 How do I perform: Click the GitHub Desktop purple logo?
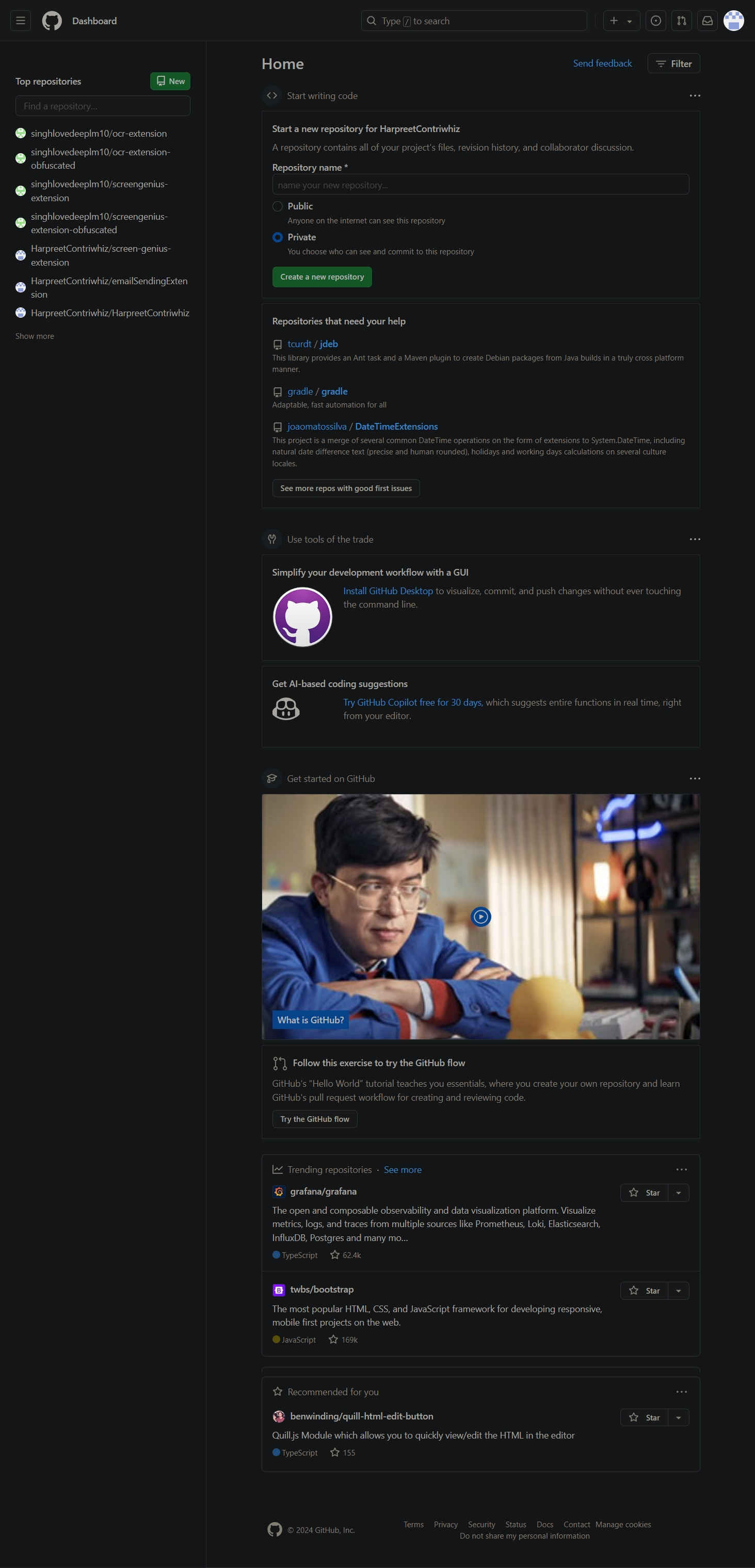click(x=302, y=616)
